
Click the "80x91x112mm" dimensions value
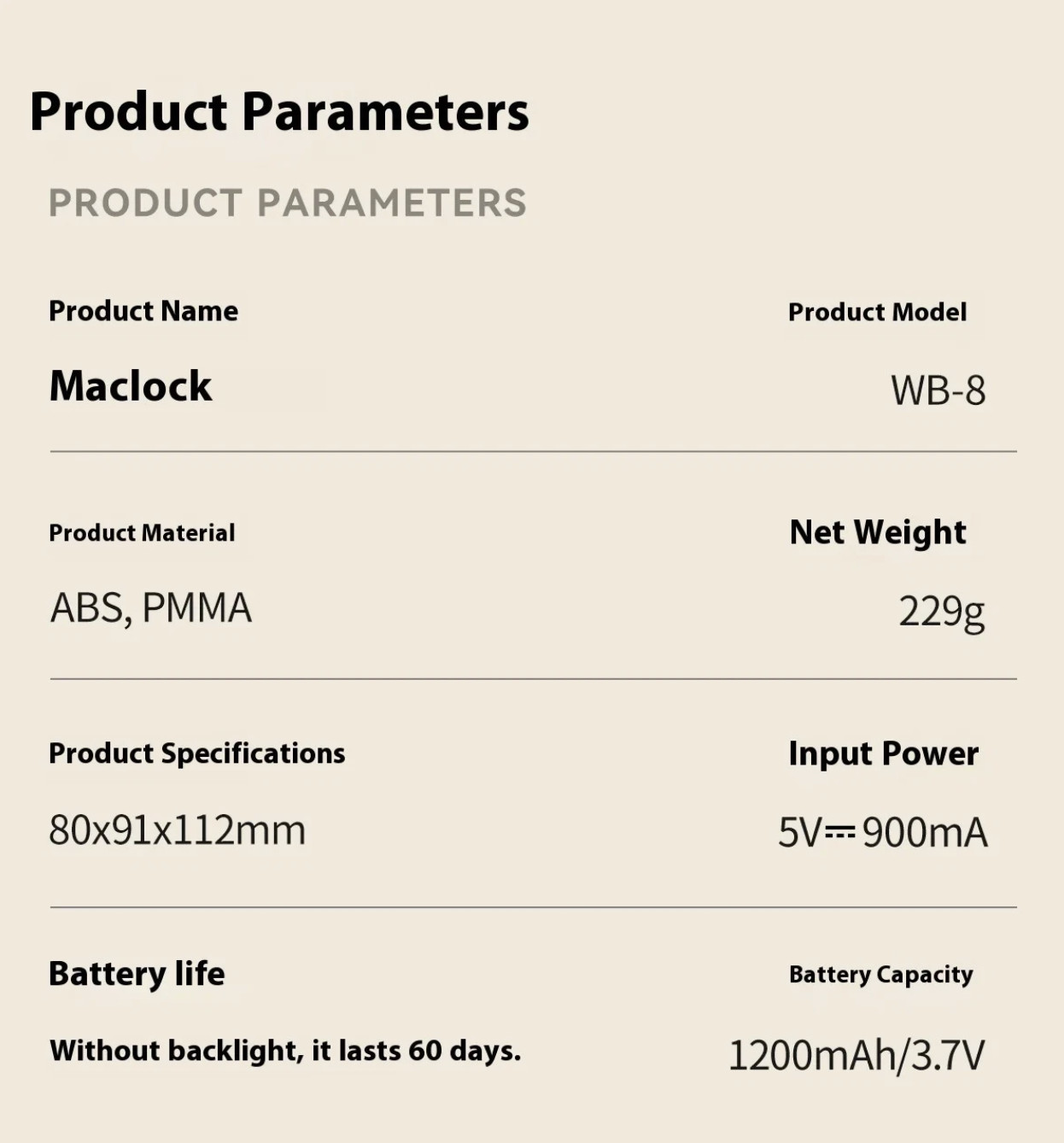[177, 830]
